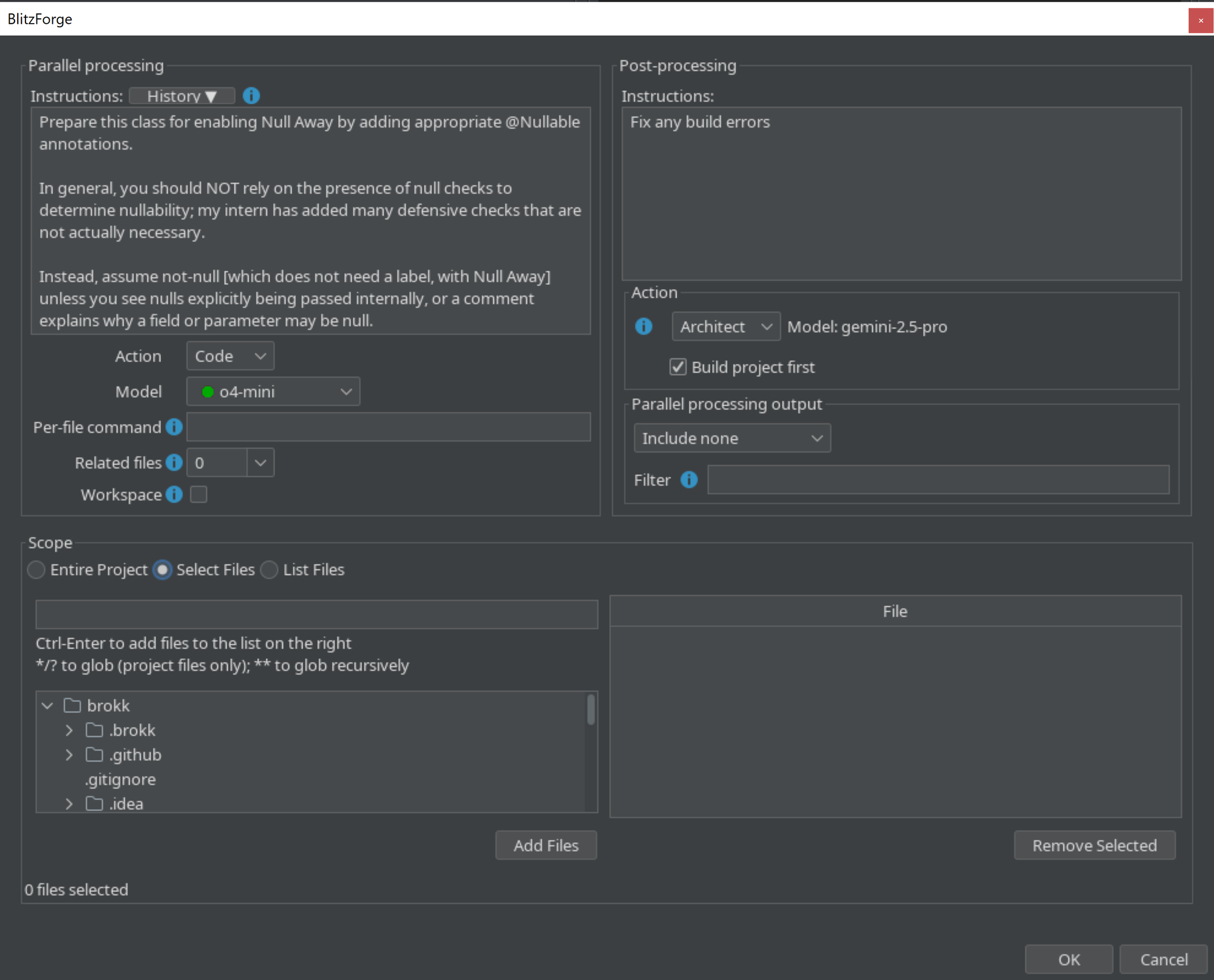Screen dimensions: 1214x980
Task: Click Workspace info icon
Action: 174,494
